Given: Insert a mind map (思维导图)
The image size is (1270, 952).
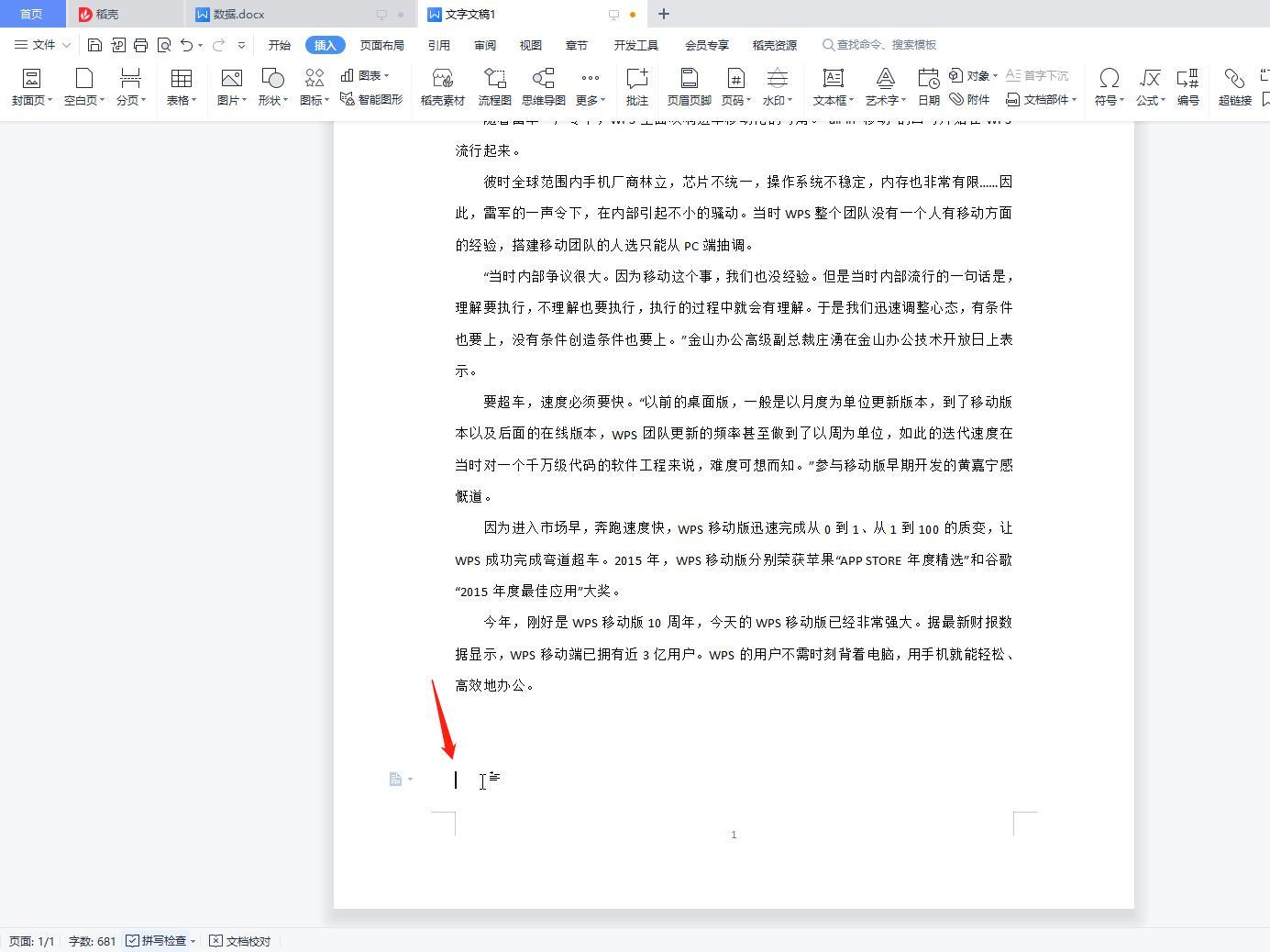Looking at the screenshot, I should (543, 87).
